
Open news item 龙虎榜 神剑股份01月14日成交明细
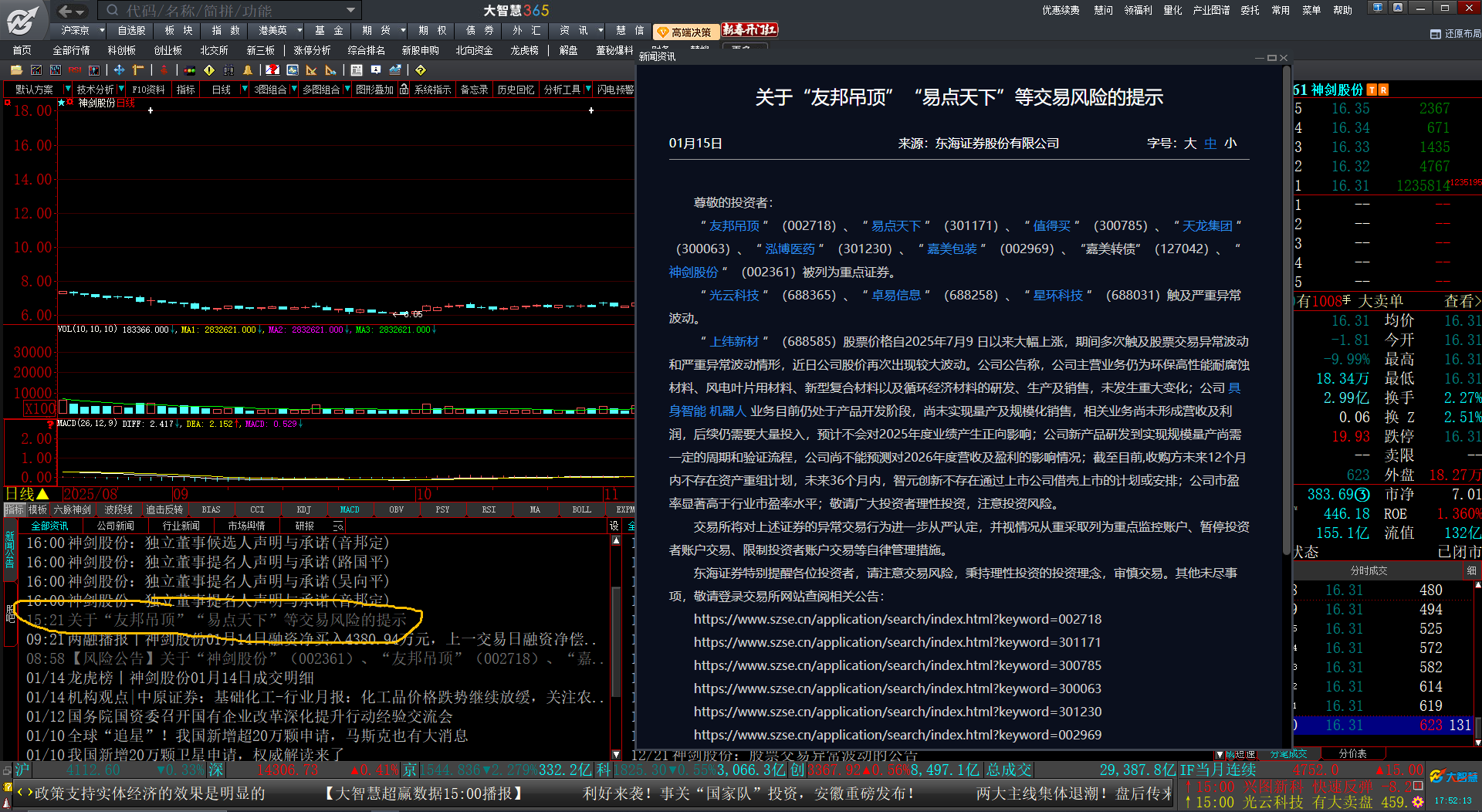170,678
